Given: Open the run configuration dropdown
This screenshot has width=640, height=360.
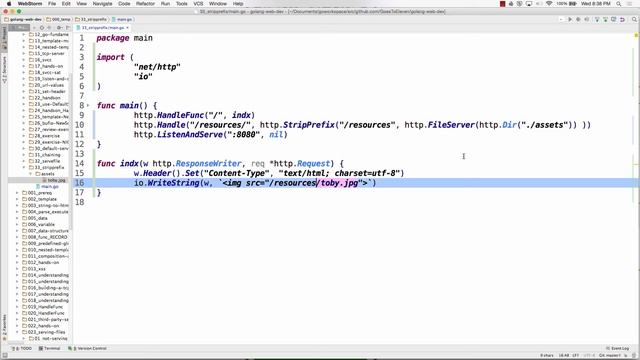Looking at the screenshot, I should click(x=561, y=20).
